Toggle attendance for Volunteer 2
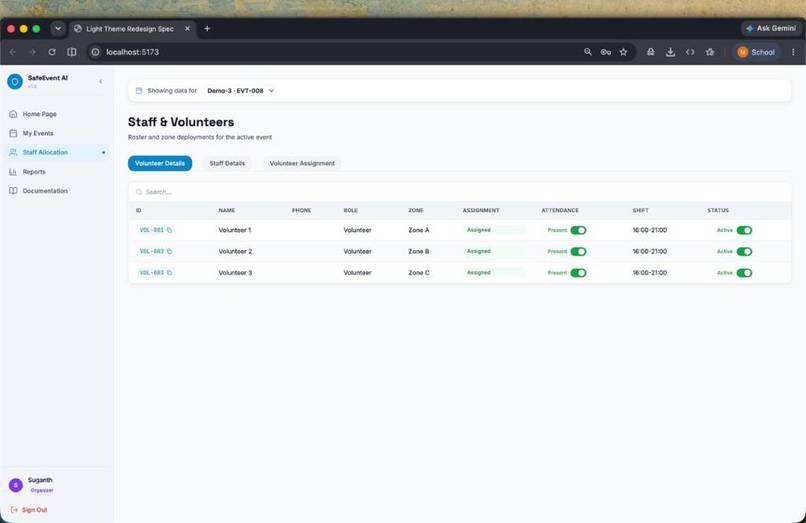The height and width of the screenshot is (523, 806). pos(578,251)
